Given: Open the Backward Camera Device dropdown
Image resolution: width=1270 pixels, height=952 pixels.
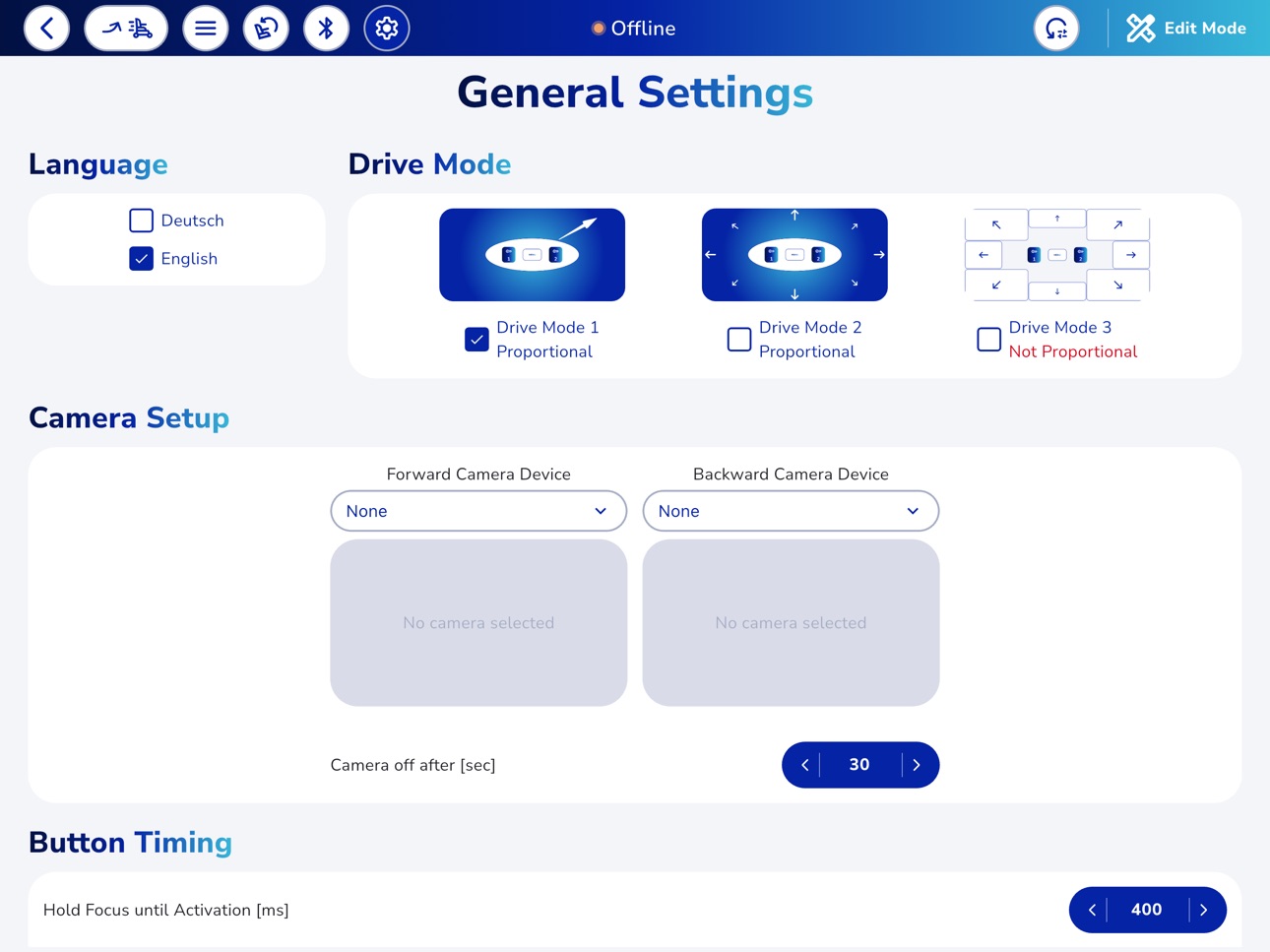Looking at the screenshot, I should [x=791, y=511].
